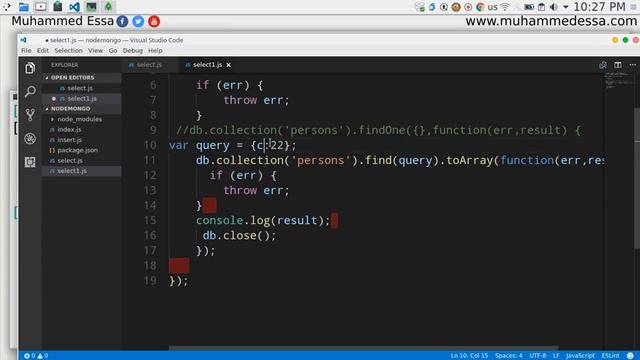Click the MongoDB leaf icon in top panel
Image resolution: width=640 pixels, height=360 pixels.
click(108, 7)
